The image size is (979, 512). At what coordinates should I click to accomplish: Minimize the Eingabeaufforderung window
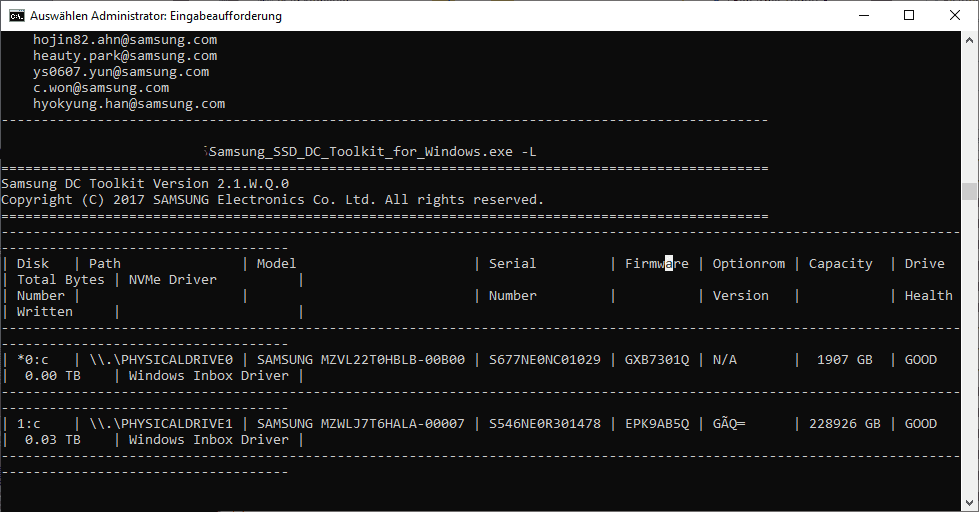[864, 16]
